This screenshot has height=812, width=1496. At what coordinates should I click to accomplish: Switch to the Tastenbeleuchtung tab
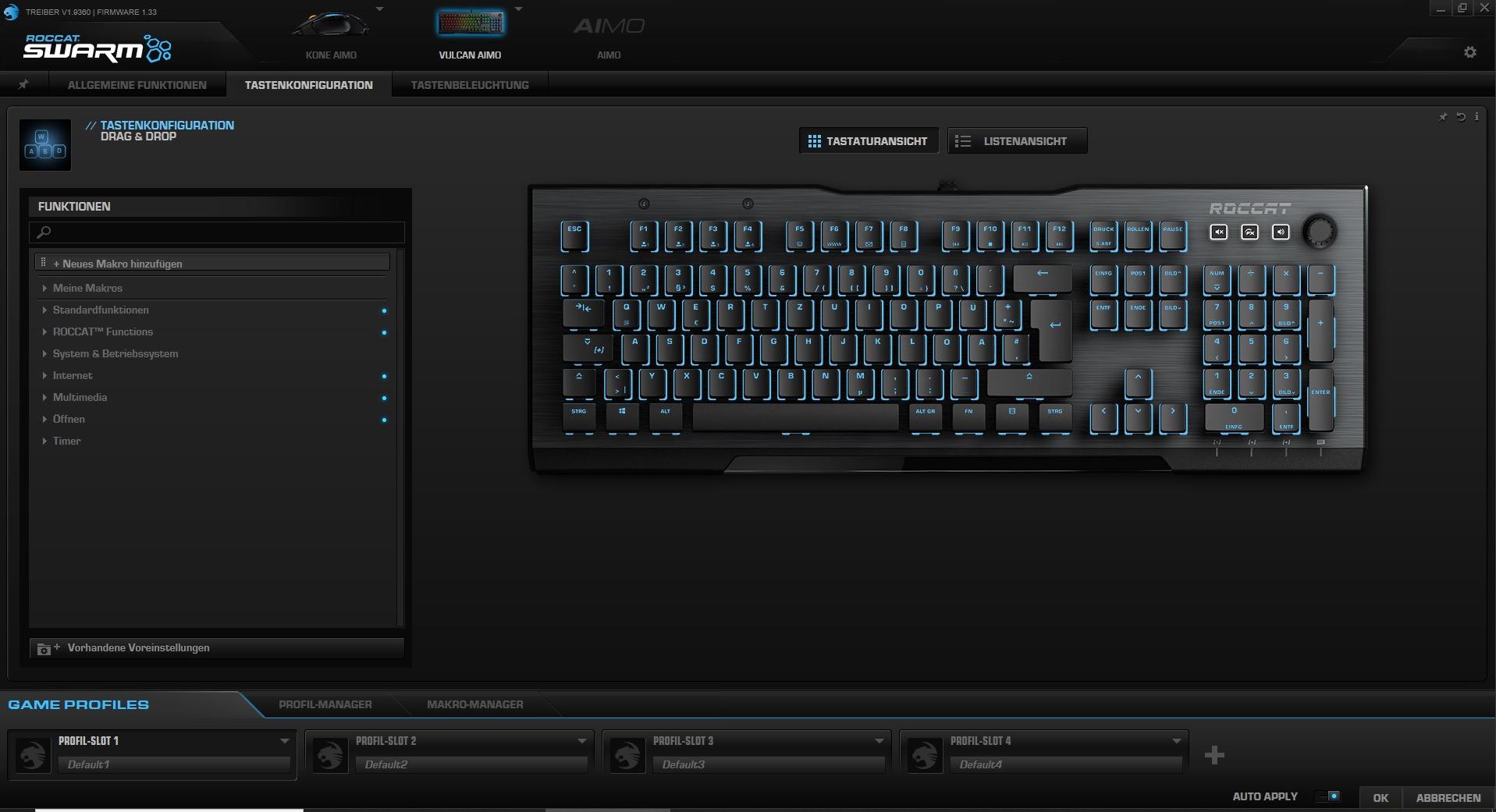pos(470,85)
